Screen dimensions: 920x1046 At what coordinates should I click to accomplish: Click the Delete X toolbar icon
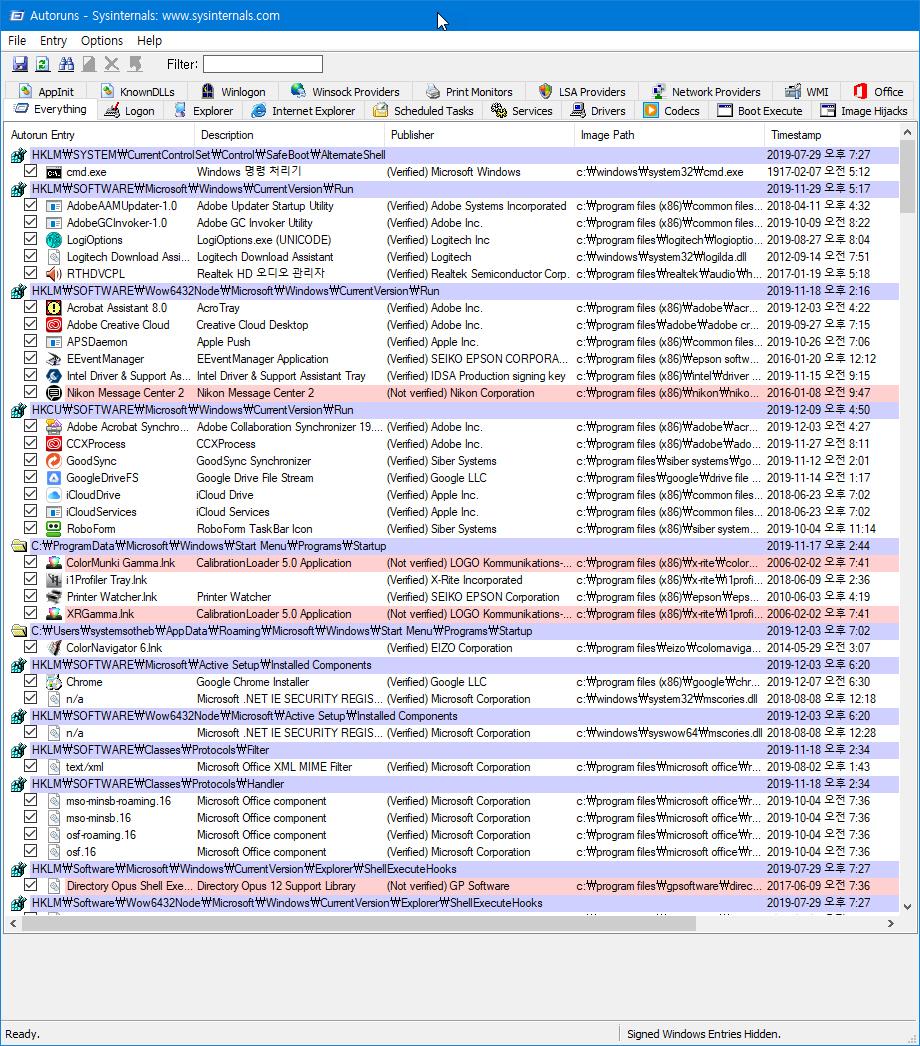coord(111,64)
